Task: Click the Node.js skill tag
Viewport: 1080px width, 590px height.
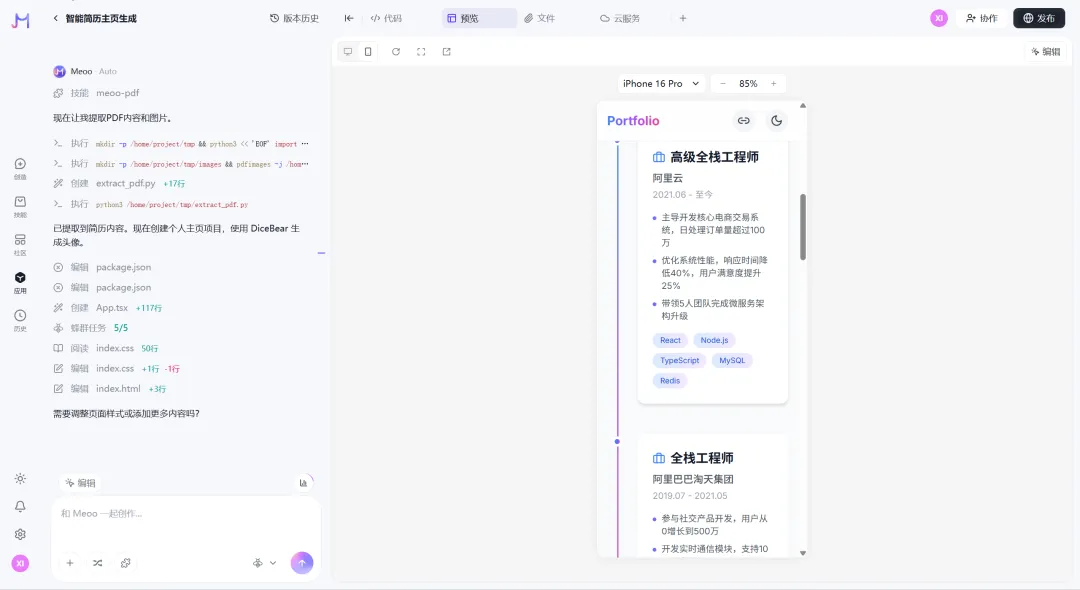Action: click(x=714, y=340)
